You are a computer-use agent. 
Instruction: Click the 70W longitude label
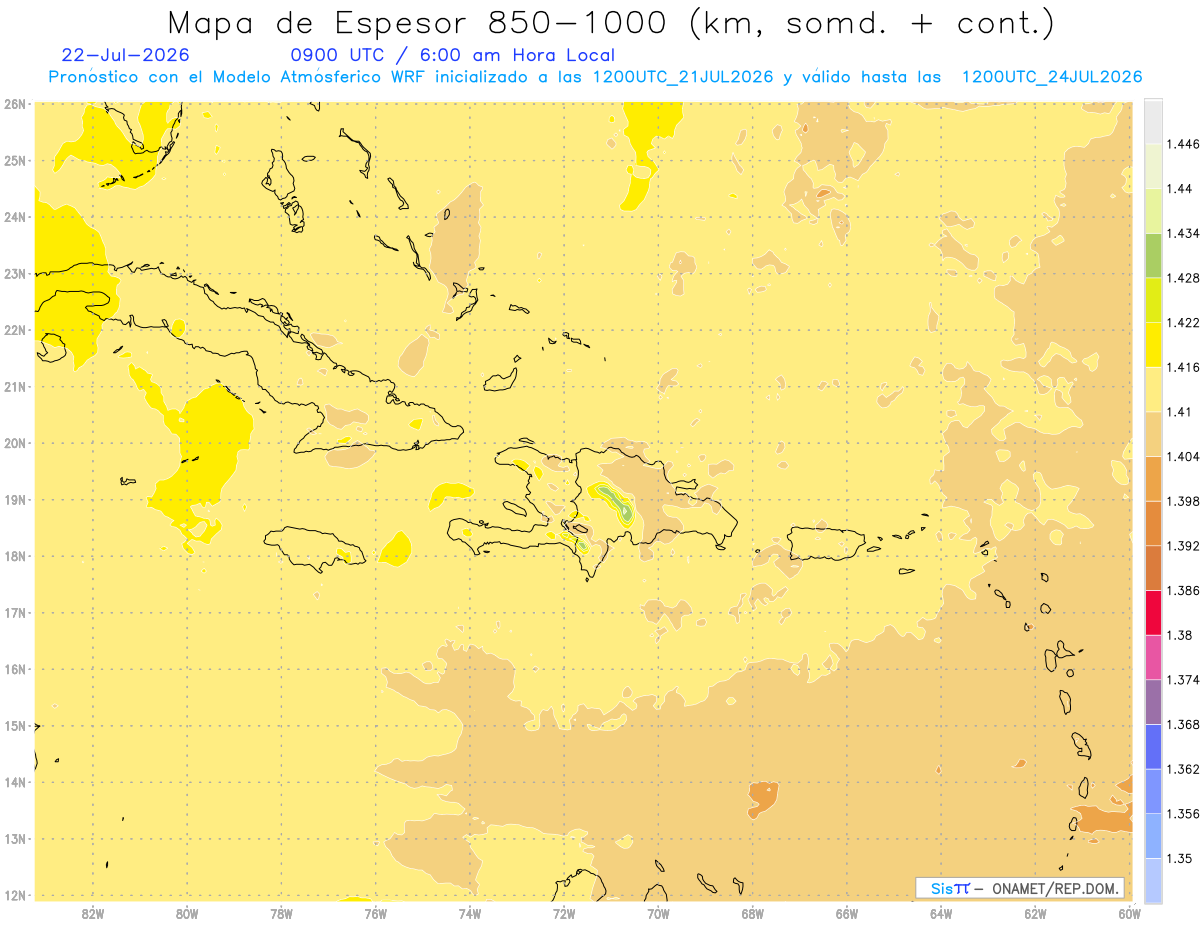pyautogui.click(x=658, y=913)
